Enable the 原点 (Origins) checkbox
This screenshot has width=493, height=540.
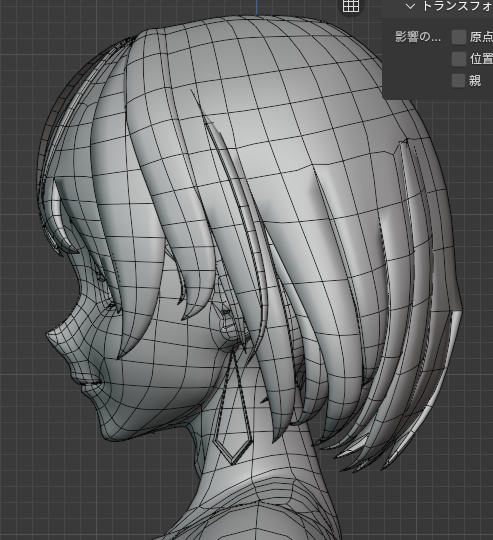pos(459,37)
